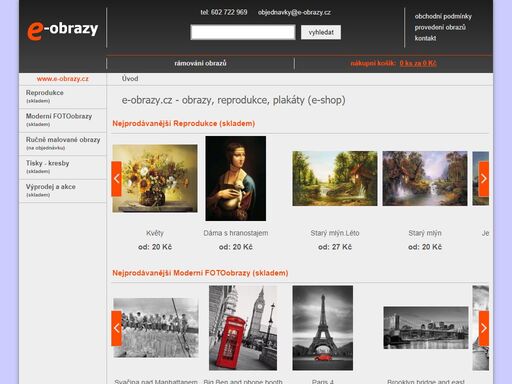The image size is (512, 384).
Task: Open the red phone booth Big Ben photo
Action: click(243, 328)
